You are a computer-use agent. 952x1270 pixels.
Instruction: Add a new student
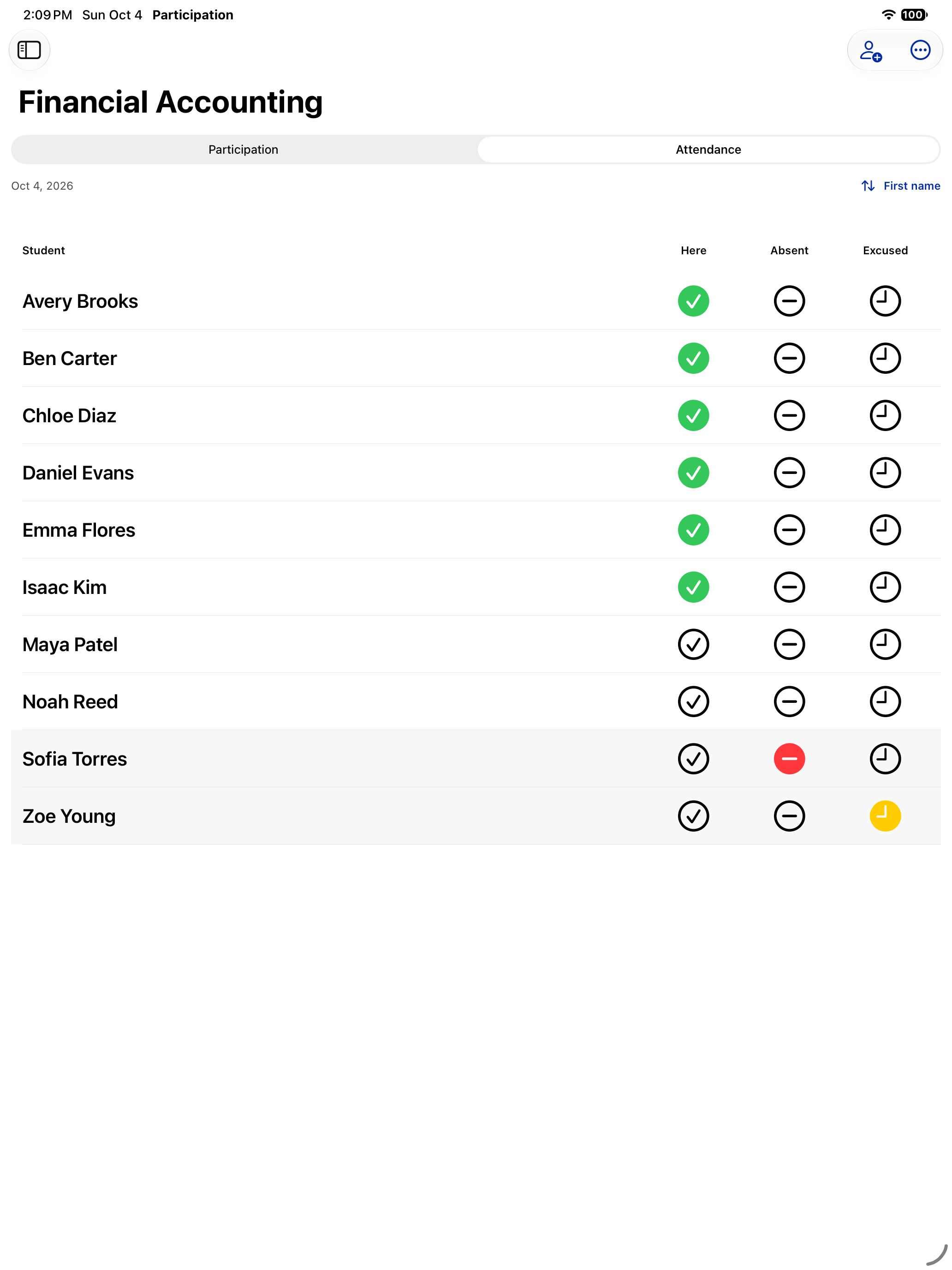(870, 50)
